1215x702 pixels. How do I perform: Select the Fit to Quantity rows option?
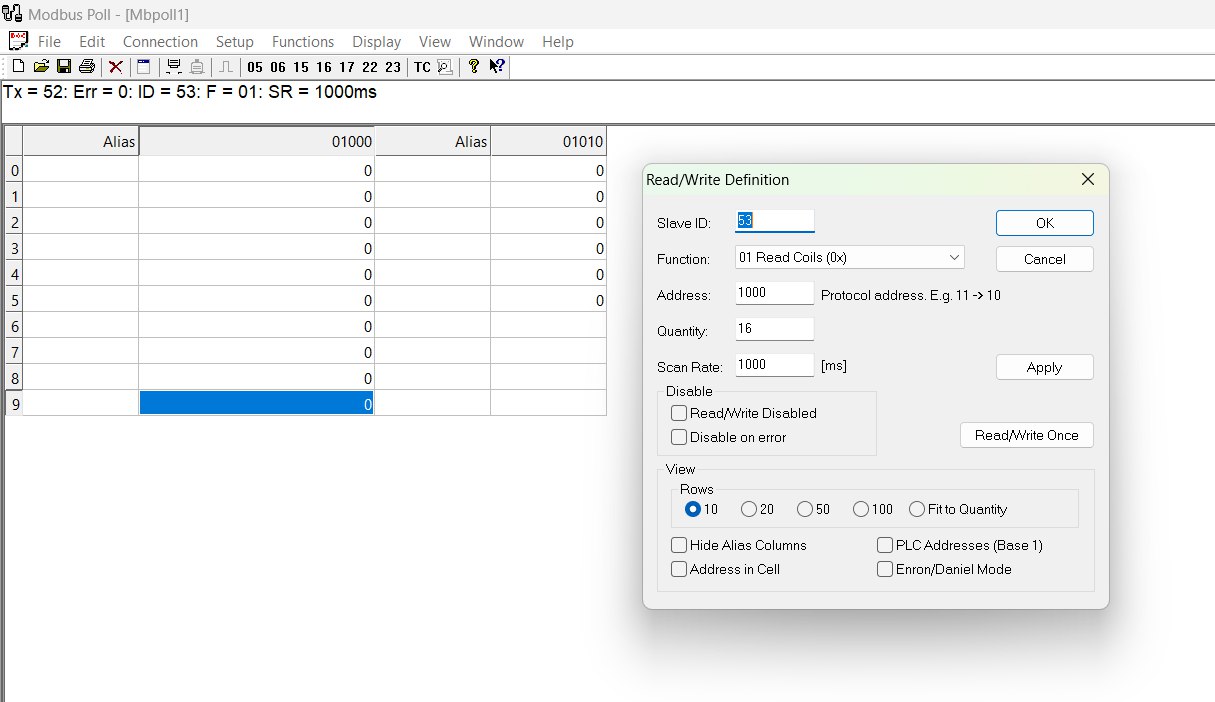click(x=917, y=509)
